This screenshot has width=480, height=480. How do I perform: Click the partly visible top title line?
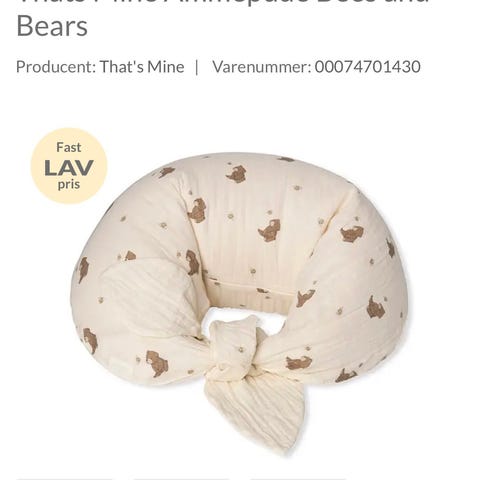click(x=223, y=3)
